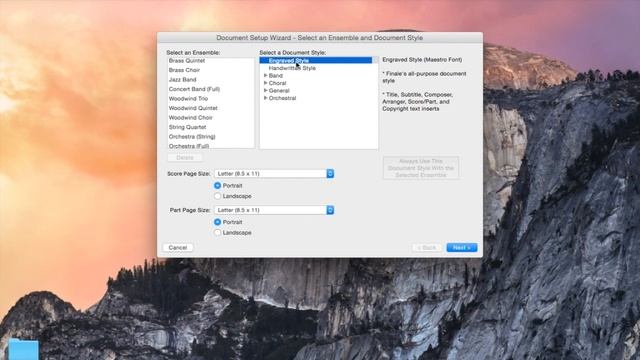640x360 pixels.
Task: Set Score page to Landscape
Action: pyautogui.click(x=218, y=196)
